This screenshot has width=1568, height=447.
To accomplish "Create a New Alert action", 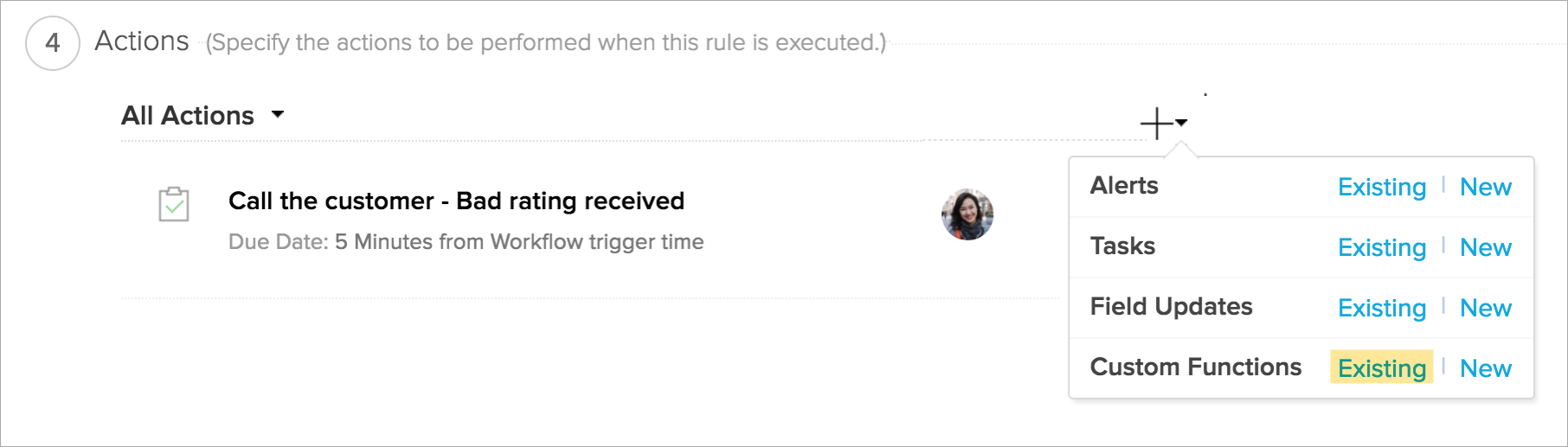I will click(1485, 187).
